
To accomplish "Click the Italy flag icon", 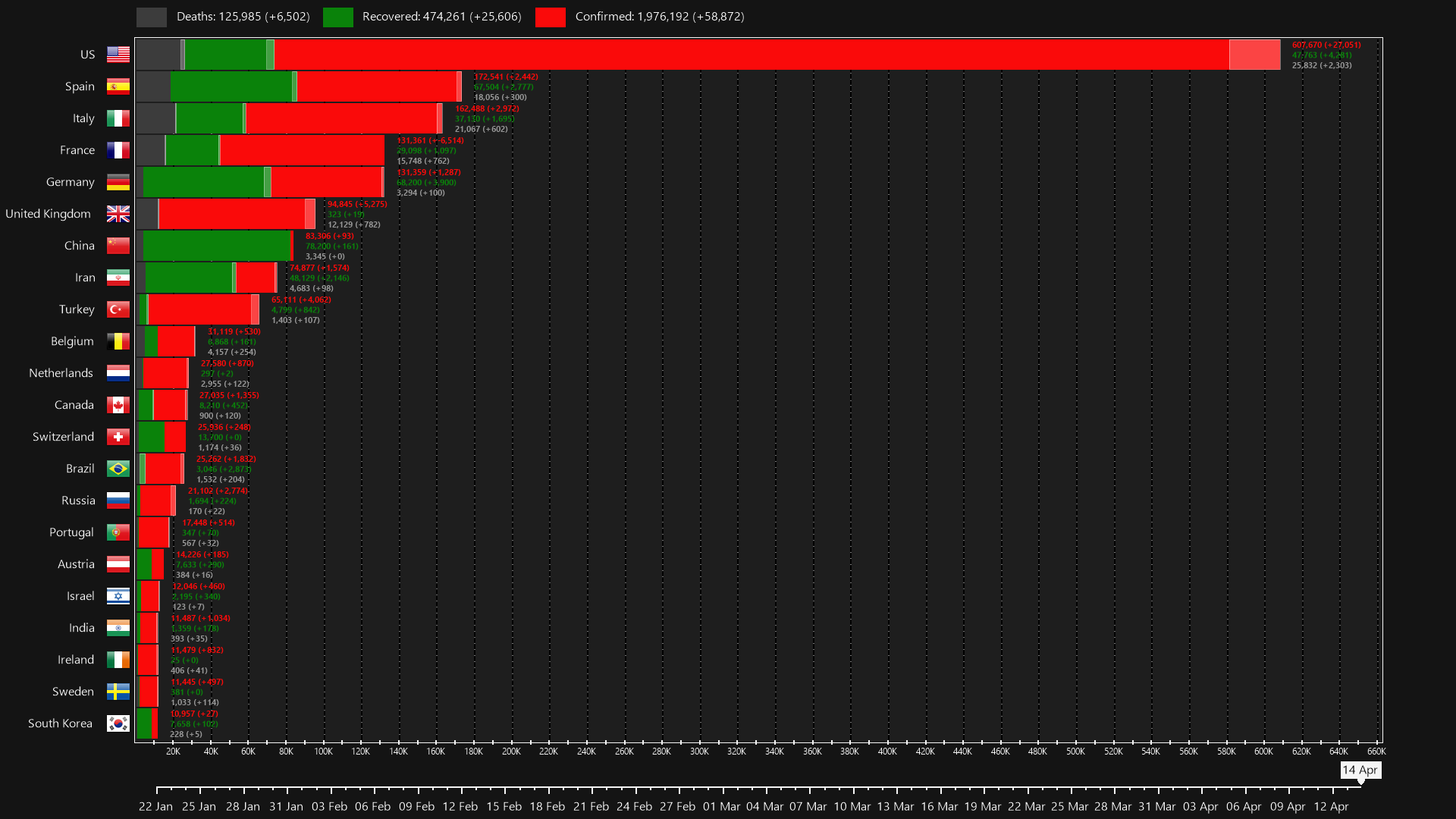I will tap(118, 118).
